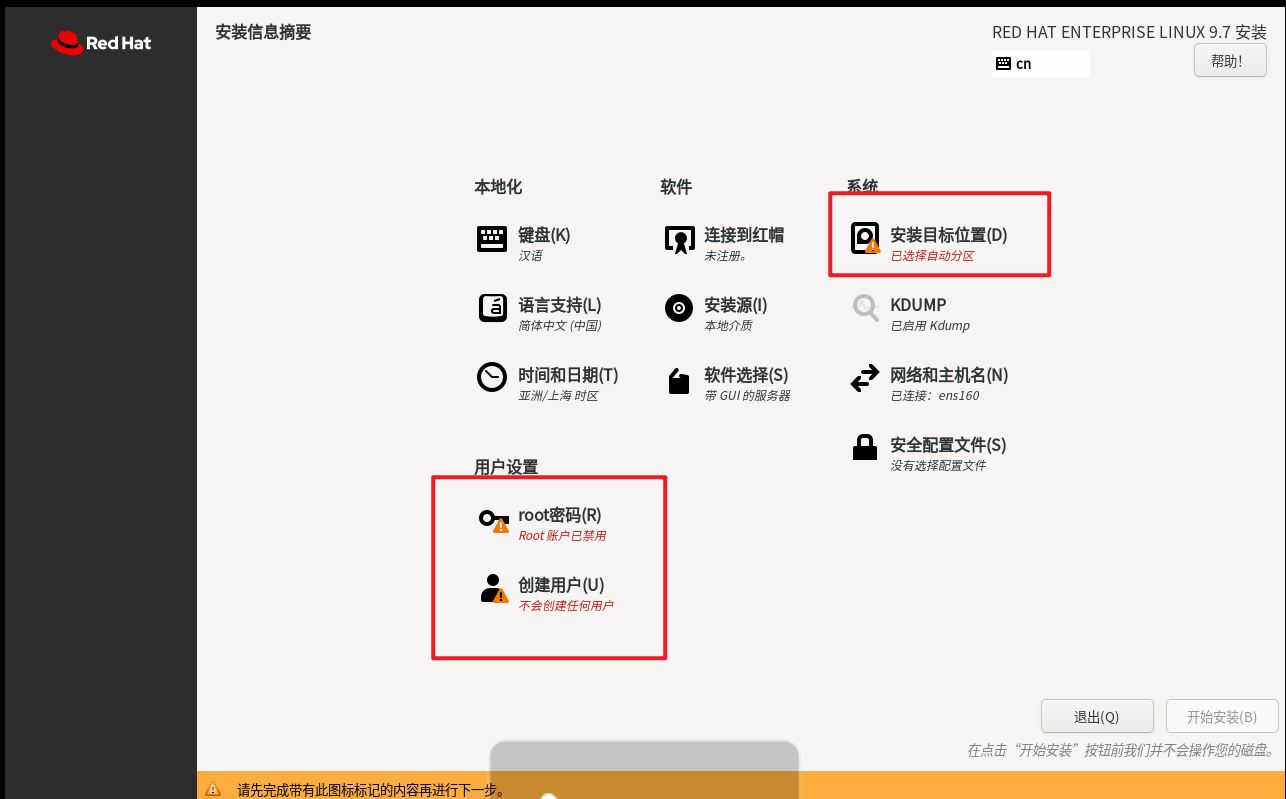
Task: Open the 安装源(I) label
Action: 736,305
